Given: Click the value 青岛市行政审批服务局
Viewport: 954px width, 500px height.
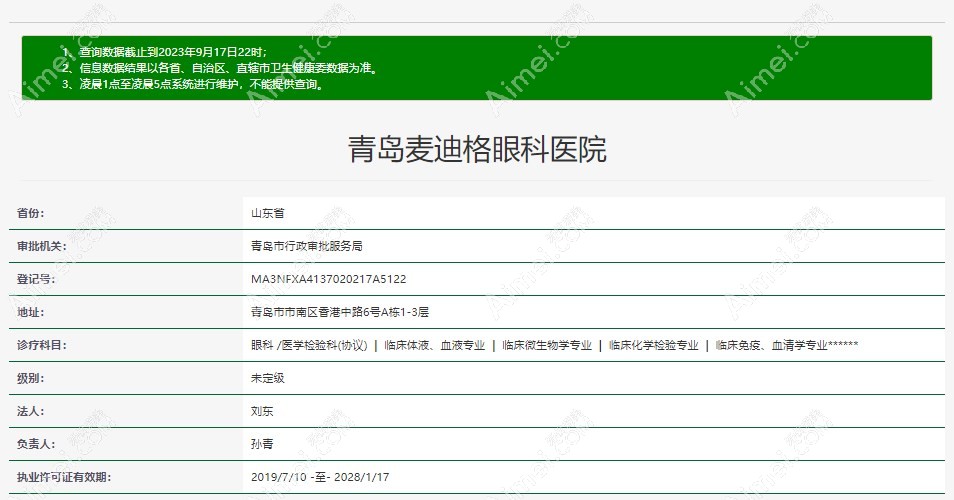Looking at the screenshot, I should click(307, 246).
